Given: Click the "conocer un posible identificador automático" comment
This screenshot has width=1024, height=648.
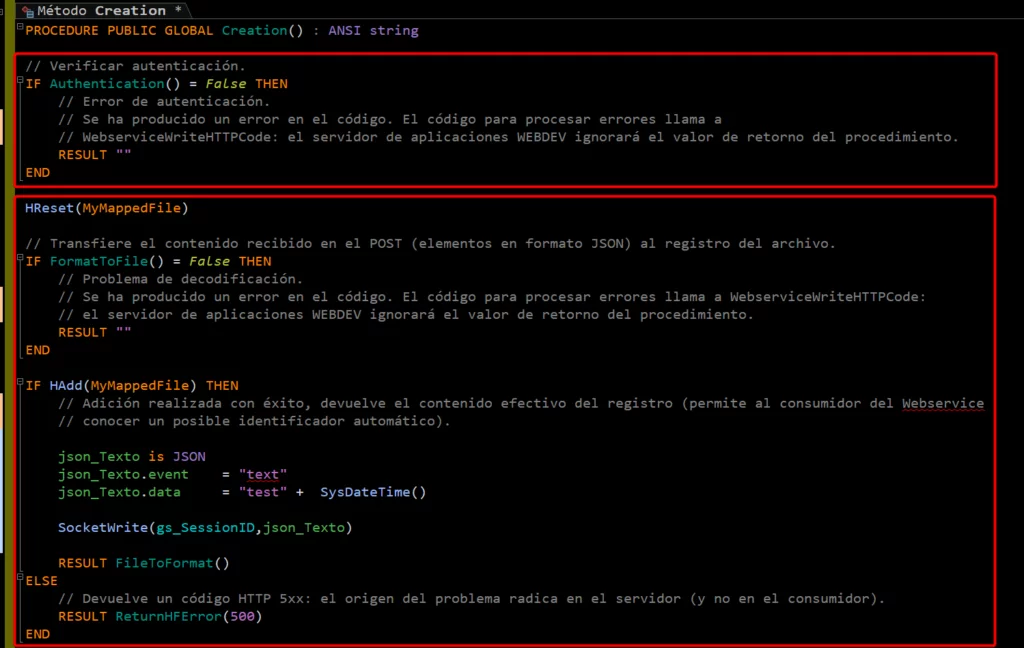Looking at the screenshot, I should (254, 421).
